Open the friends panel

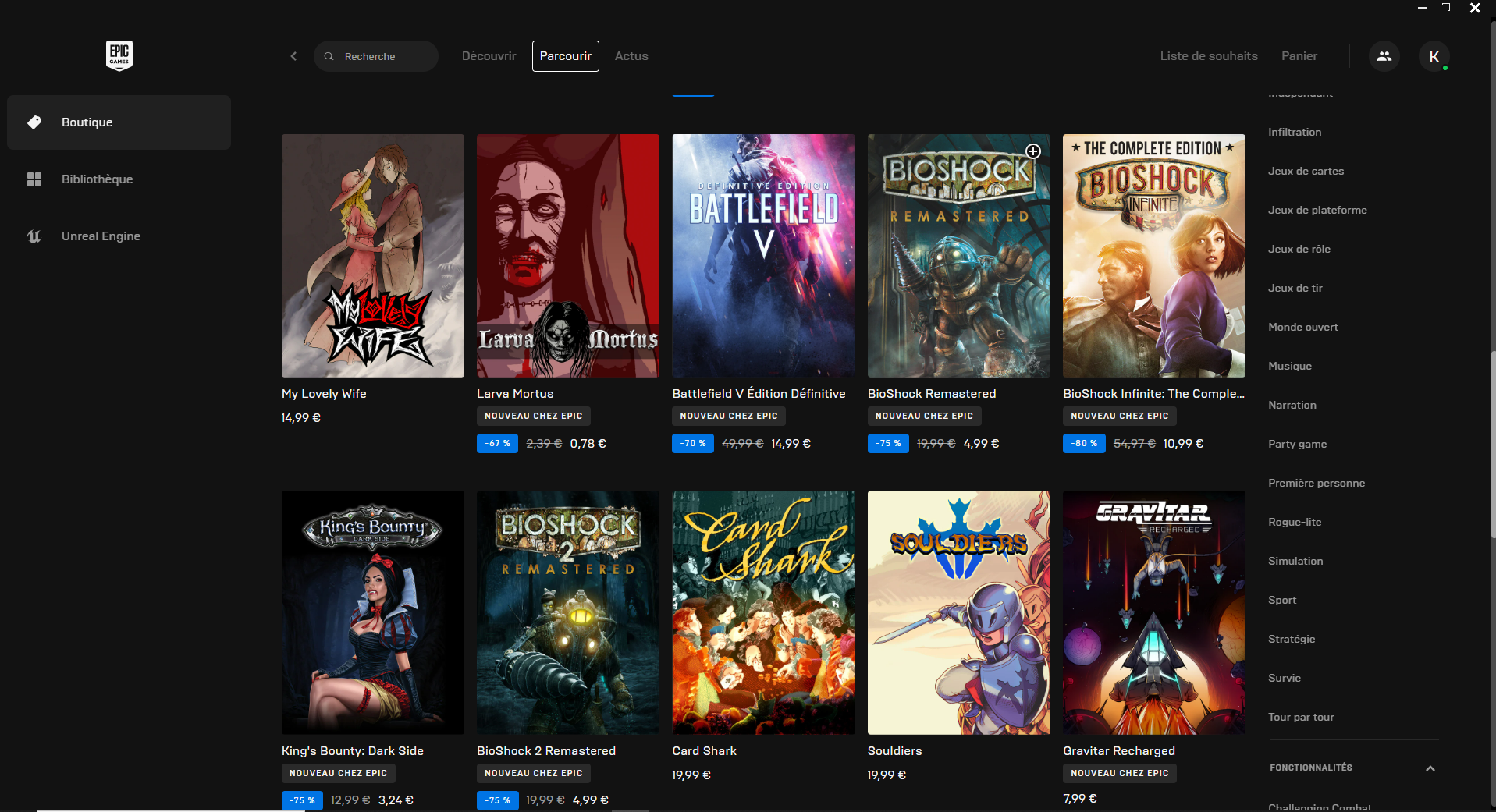coord(1384,55)
